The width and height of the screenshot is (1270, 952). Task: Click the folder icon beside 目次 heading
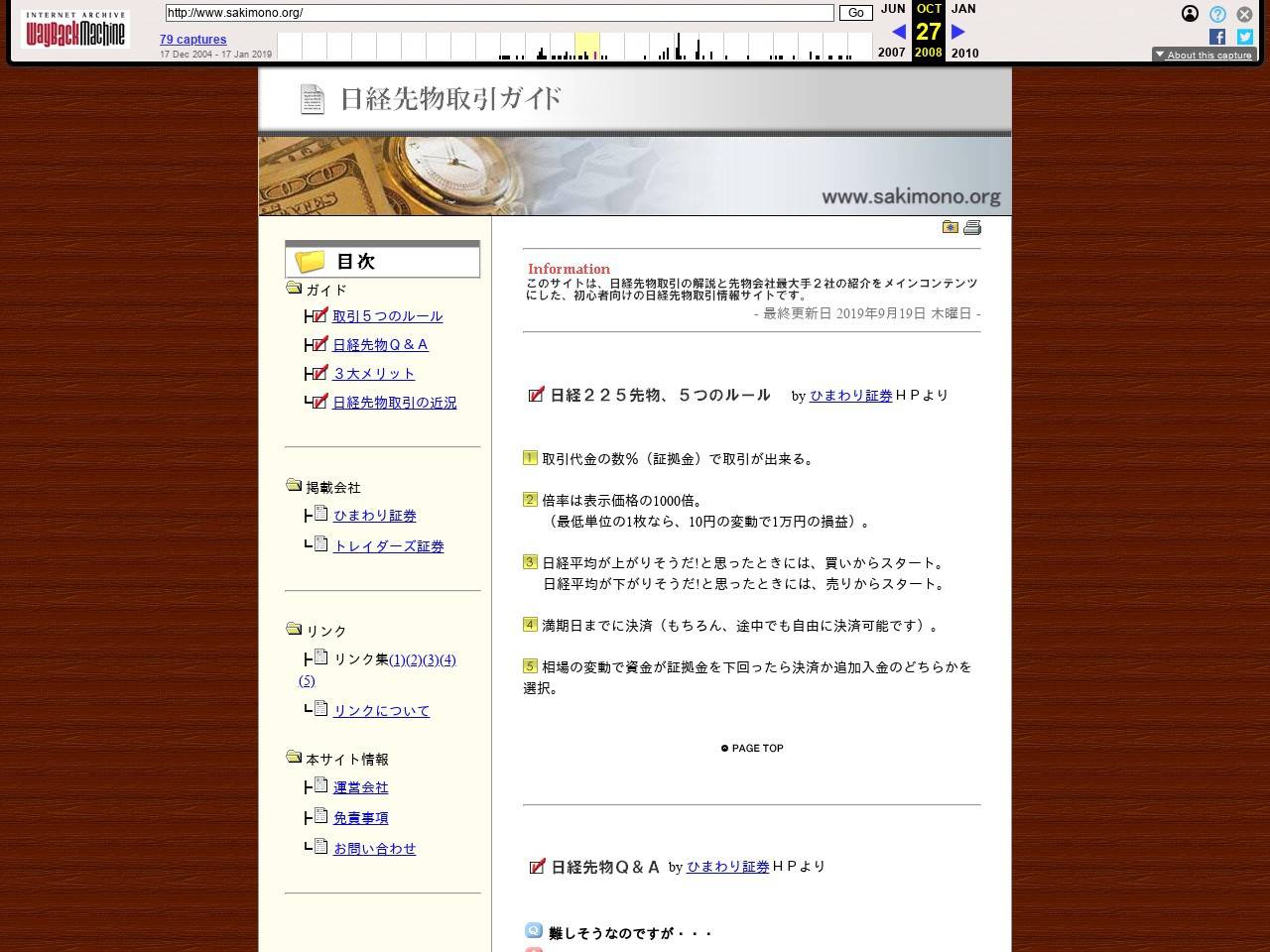311,260
